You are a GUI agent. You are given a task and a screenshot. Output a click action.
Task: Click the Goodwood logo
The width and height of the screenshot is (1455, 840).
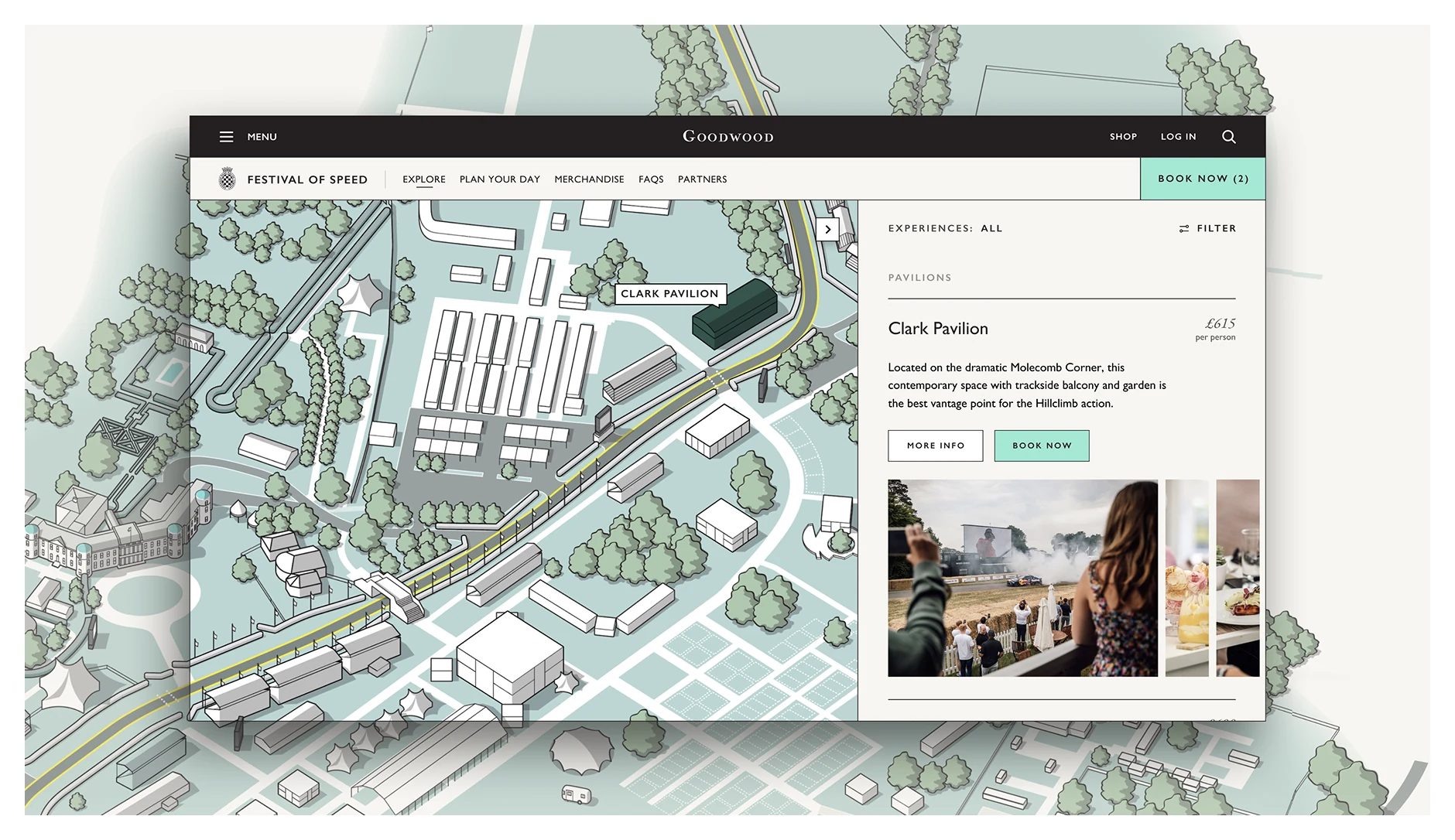pos(727,136)
